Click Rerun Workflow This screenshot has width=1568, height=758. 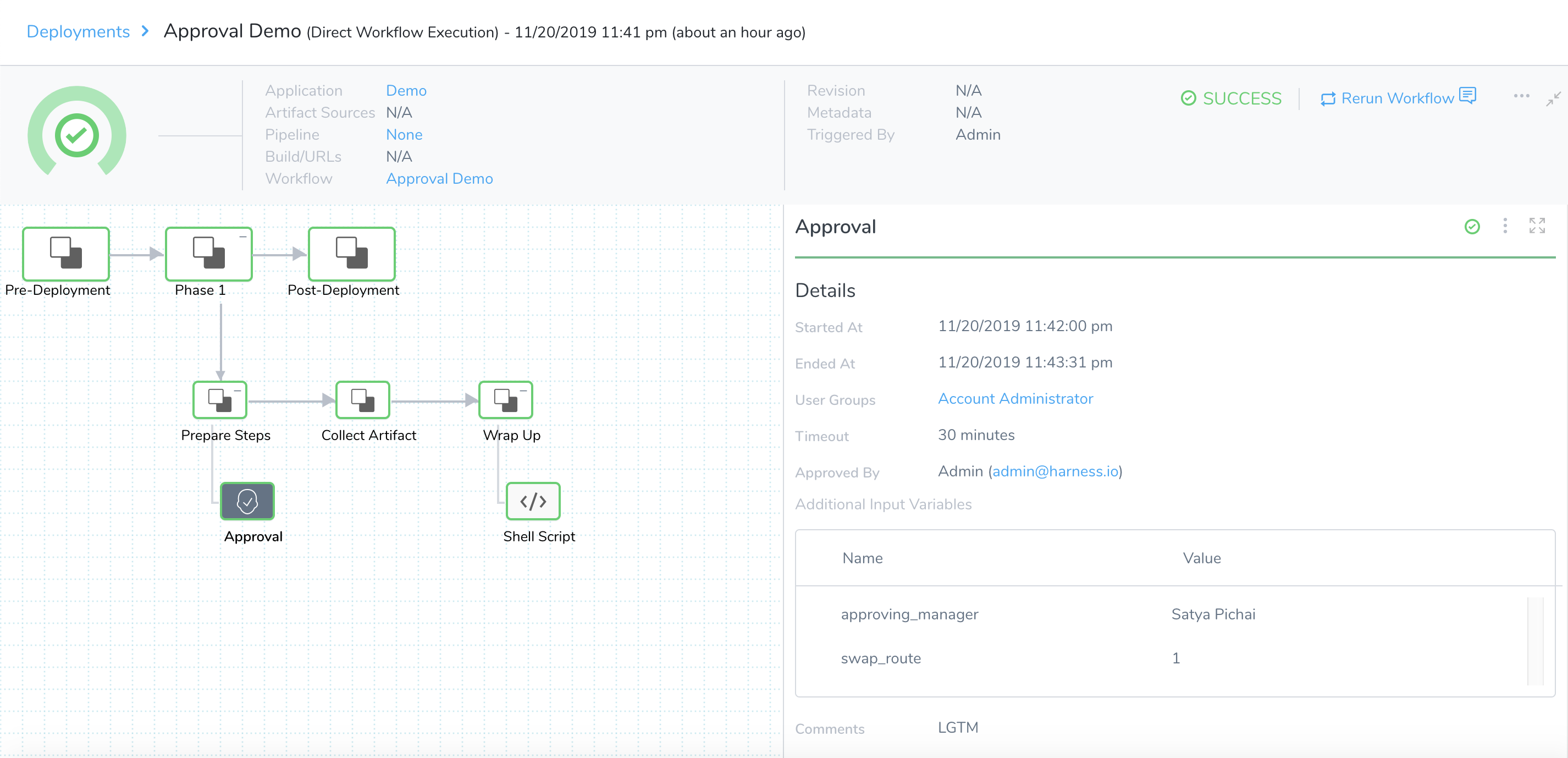pos(1397,98)
